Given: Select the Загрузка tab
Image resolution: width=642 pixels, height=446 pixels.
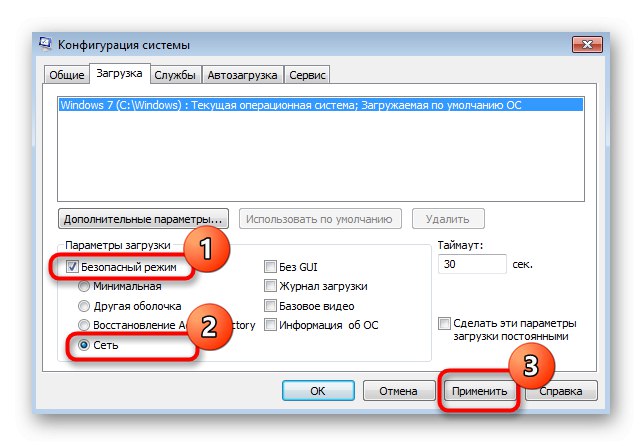Looking at the screenshot, I should click(119, 74).
